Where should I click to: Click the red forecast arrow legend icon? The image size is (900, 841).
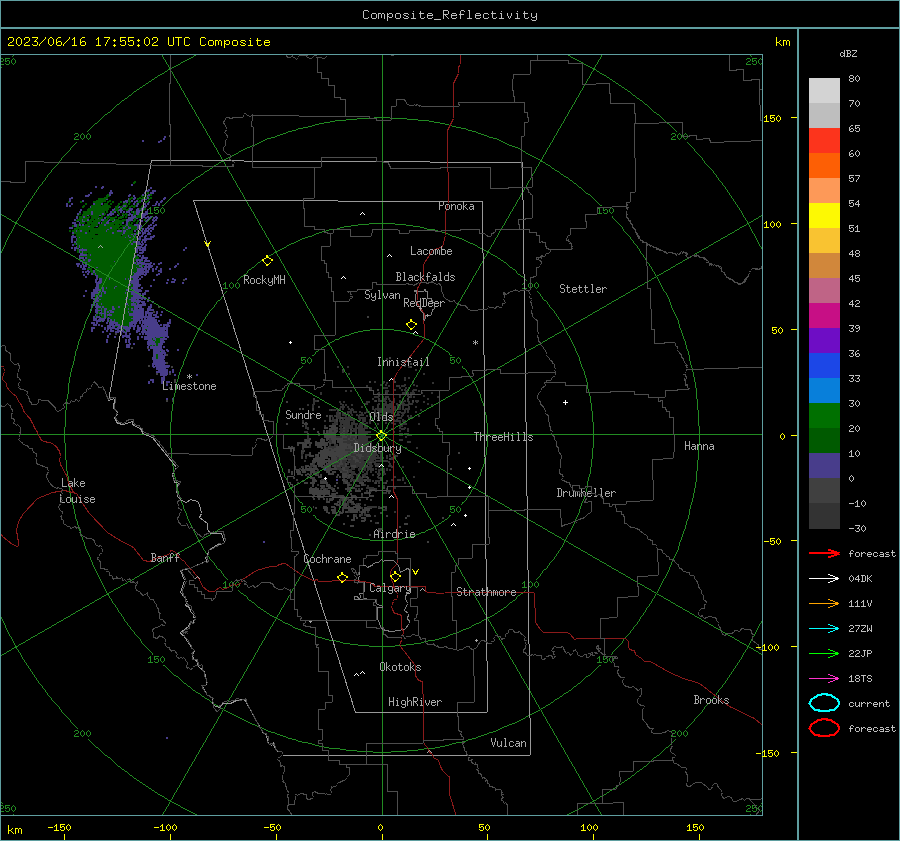[824, 553]
